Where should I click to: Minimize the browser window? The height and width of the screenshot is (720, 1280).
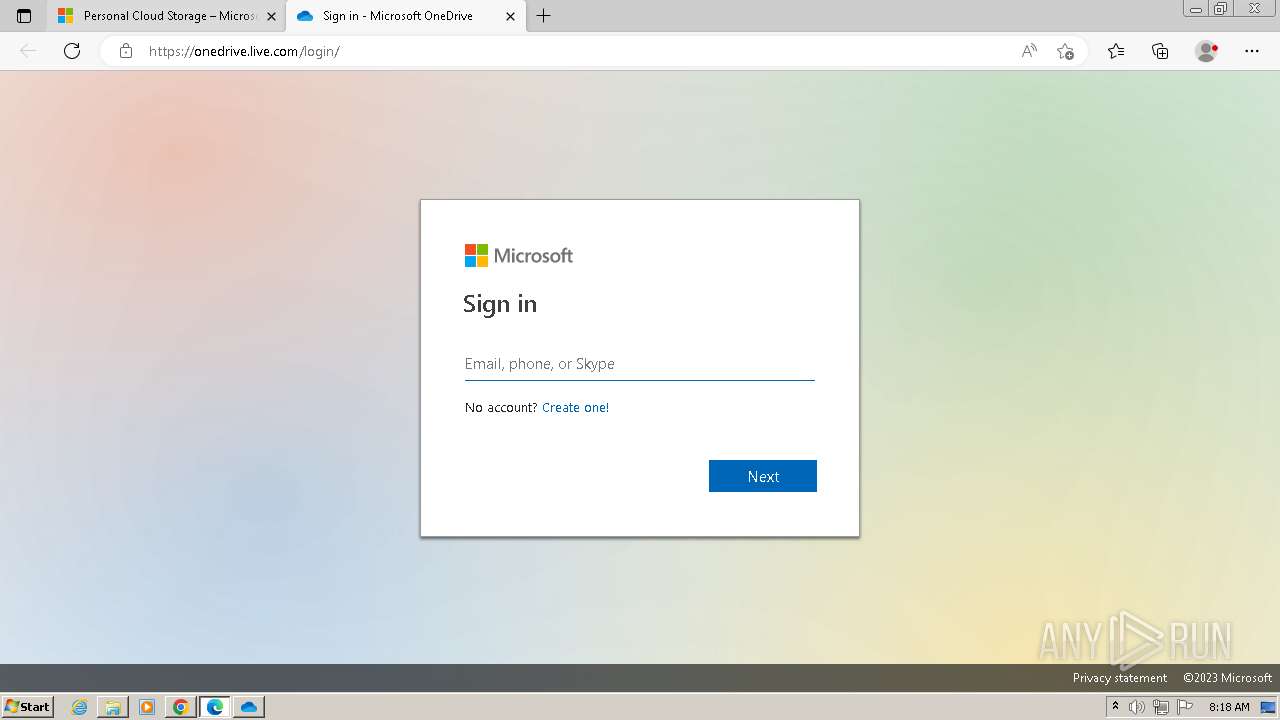click(1196, 9)
